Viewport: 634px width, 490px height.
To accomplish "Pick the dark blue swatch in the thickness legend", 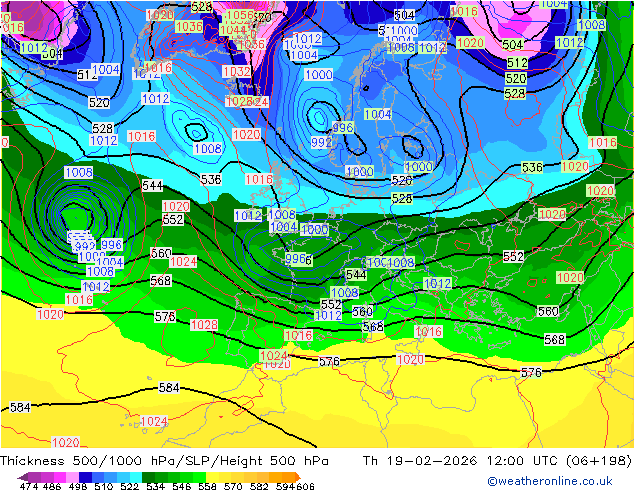I will click(x=85, y=477).
